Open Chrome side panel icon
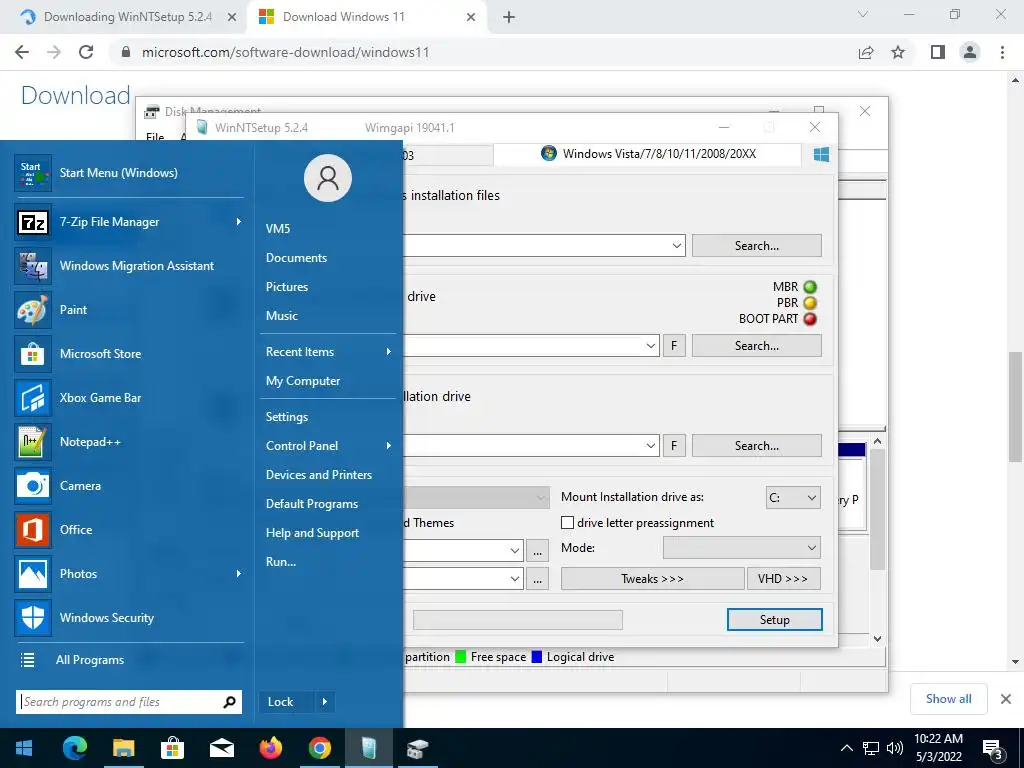Image resolution: width=1024 pixels, height=768 pixels. [x=938, y=52]
